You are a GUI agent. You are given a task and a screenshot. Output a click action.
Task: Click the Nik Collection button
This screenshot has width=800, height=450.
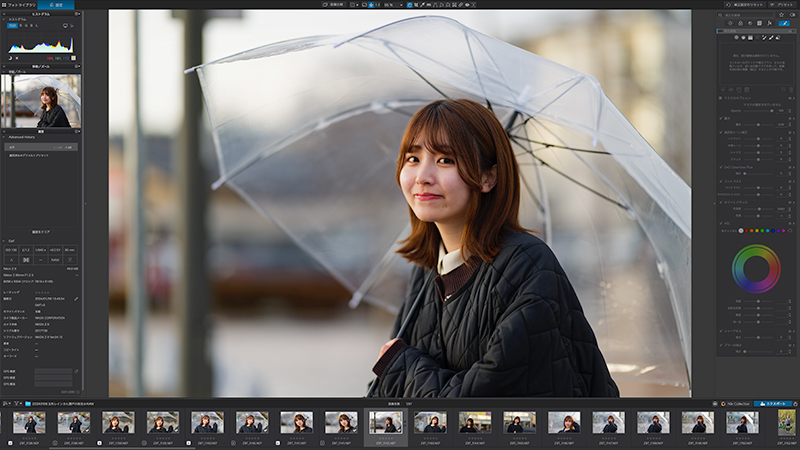point(735,404)
